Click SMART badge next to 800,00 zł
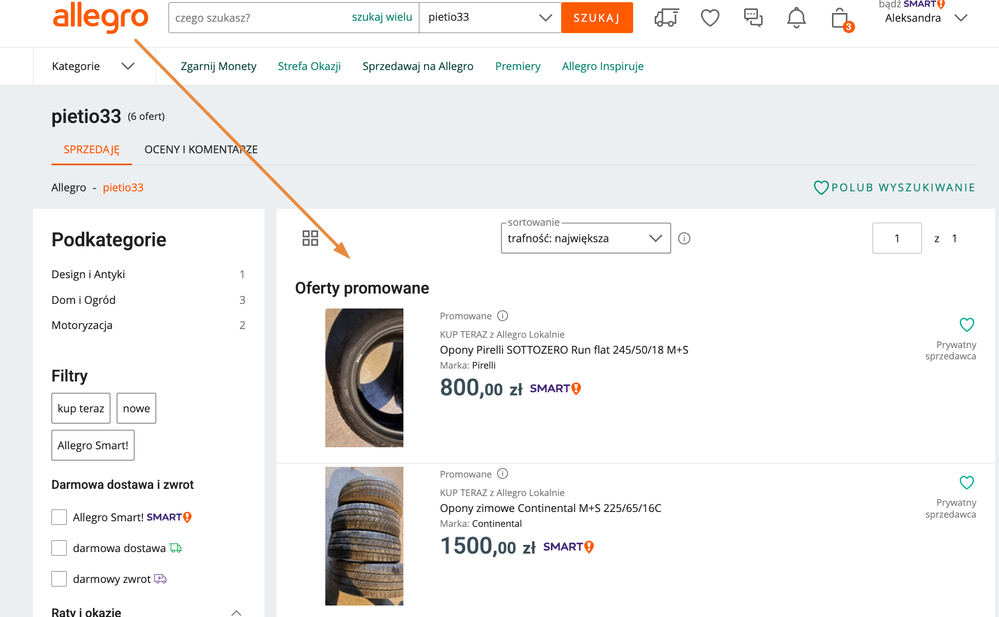The width and height of the screenshot is (999, 617). click(x=556, y=388)
